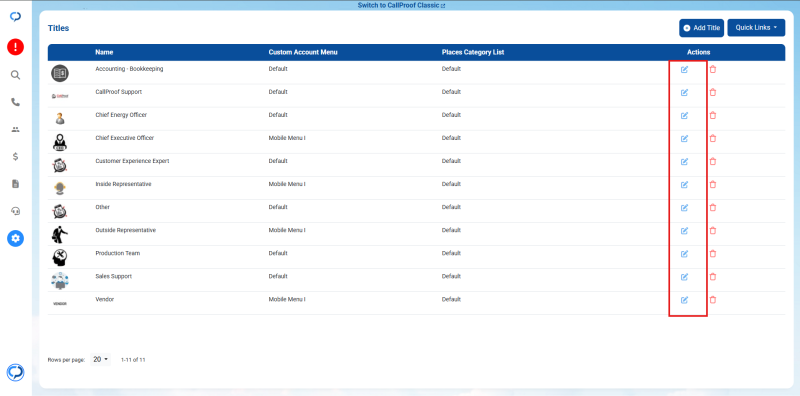Open the blue settings gear icon
Image resolution: width=800 pixels, height=396 pixels.
15,238
